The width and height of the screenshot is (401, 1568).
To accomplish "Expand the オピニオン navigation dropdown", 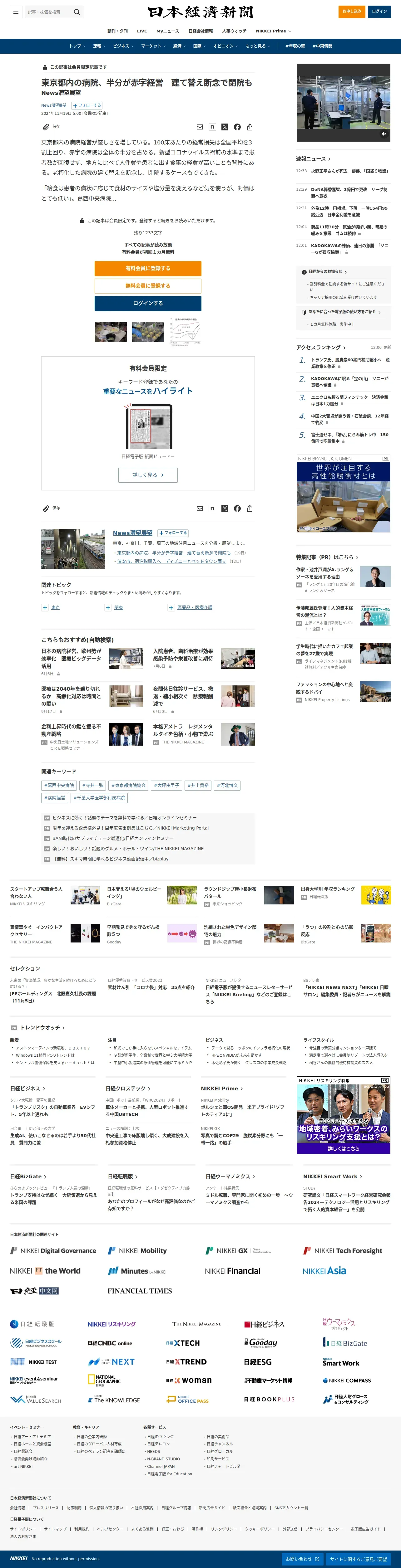I will pyautogui.click(x=225, y=46).
